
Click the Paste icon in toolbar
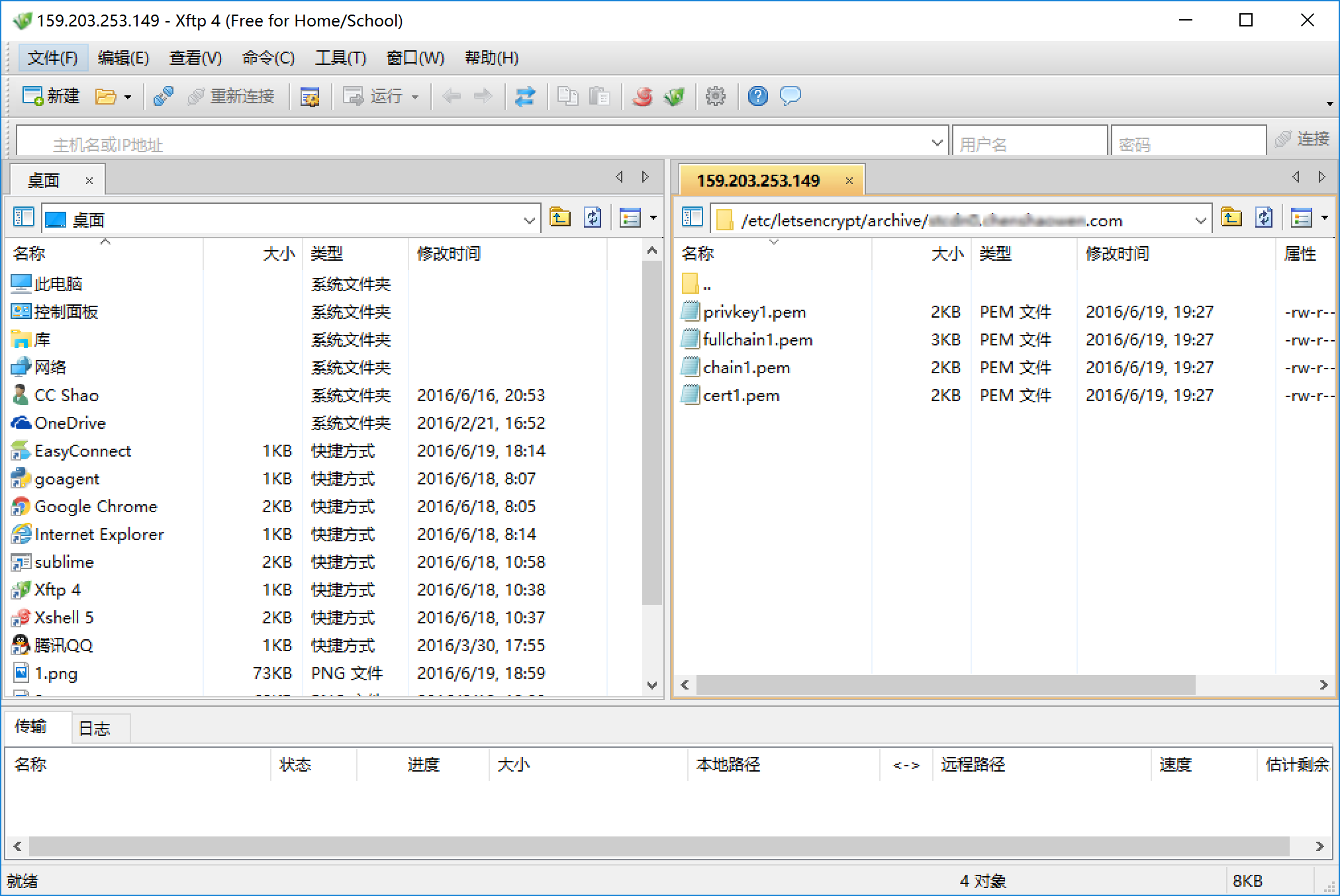(600, 97)
